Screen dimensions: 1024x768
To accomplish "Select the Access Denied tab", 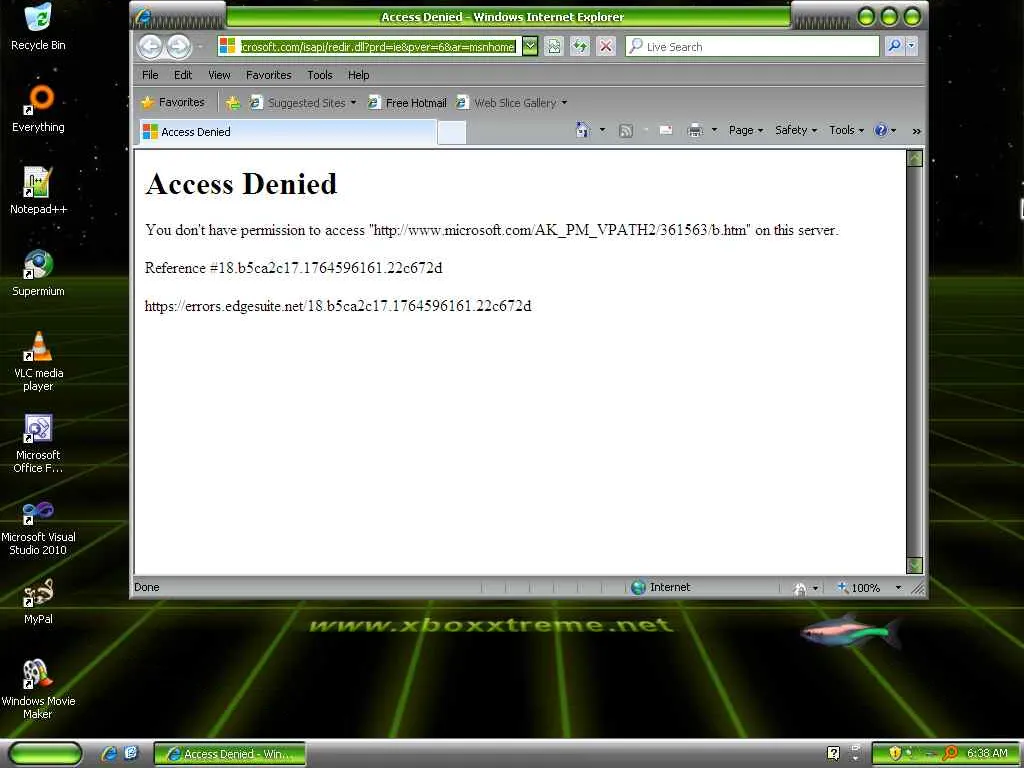I will pyautogui.click(x=287, y=132).
